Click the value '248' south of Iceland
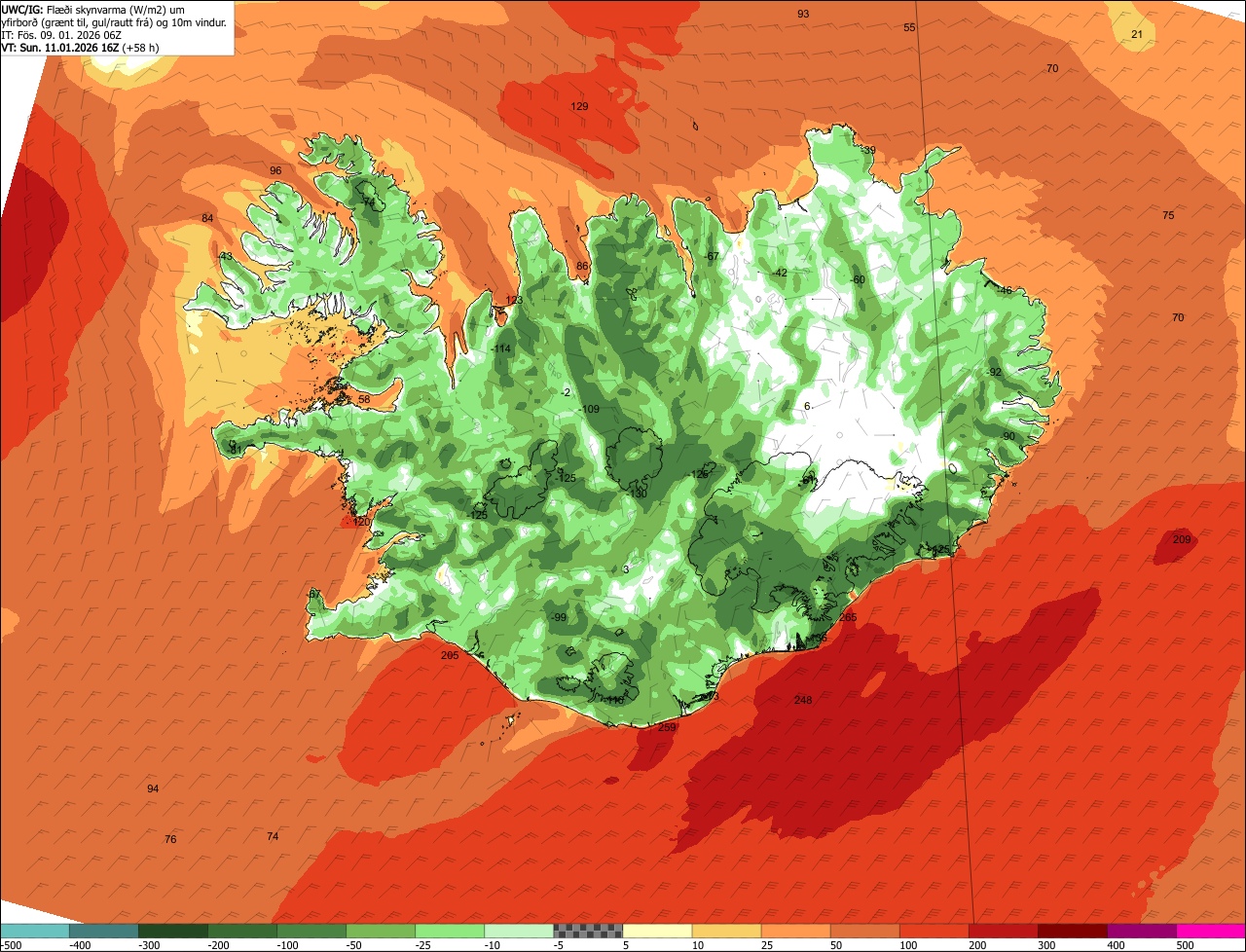Viewport: 1246px width, 952px height. [803, 700]
